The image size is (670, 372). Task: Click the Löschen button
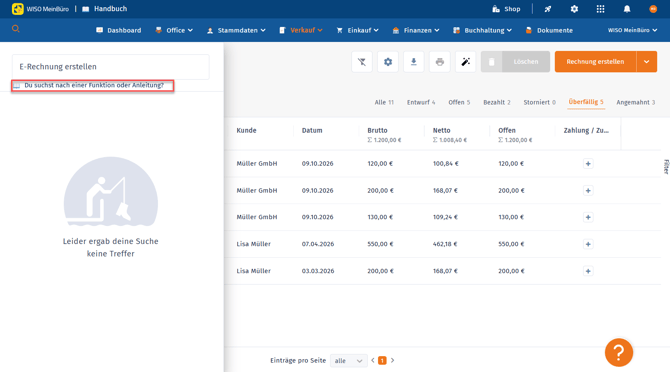click(x=515, y=62)
